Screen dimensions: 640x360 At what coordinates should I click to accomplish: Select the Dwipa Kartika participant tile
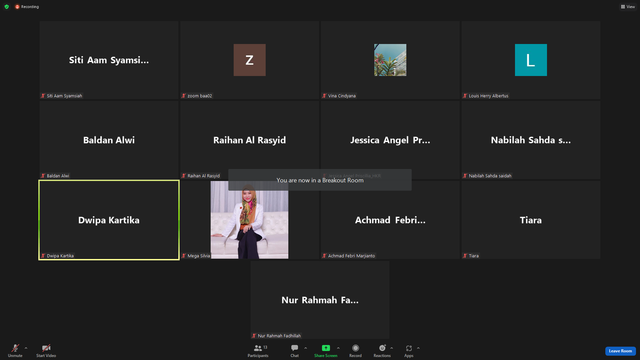tap(109, 220)
